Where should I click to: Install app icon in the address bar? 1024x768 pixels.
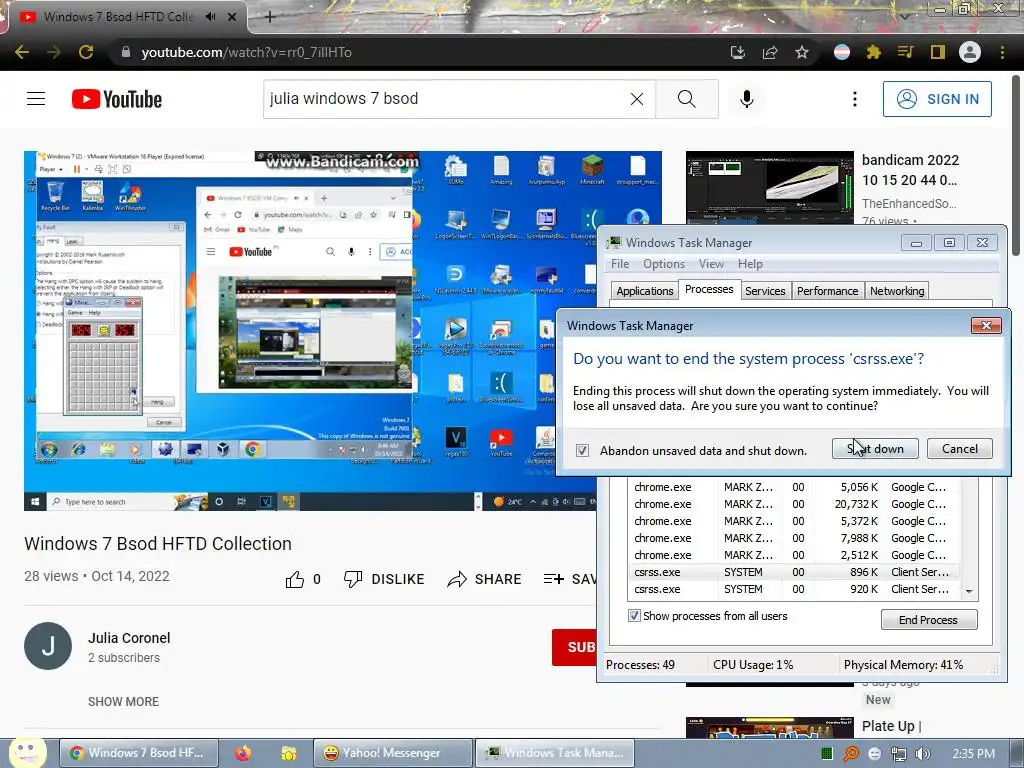tap(738, 52)
